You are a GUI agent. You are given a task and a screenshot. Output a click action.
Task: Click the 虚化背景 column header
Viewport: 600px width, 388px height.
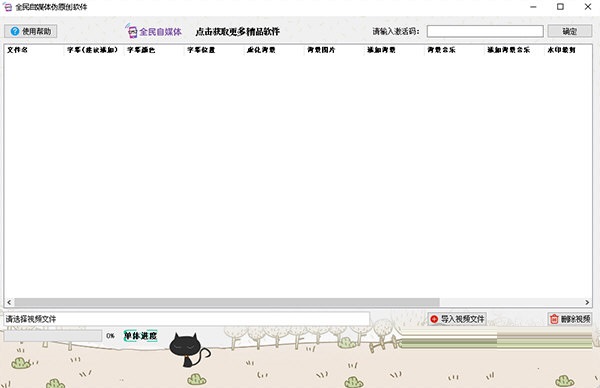click(x=274, y=50)
